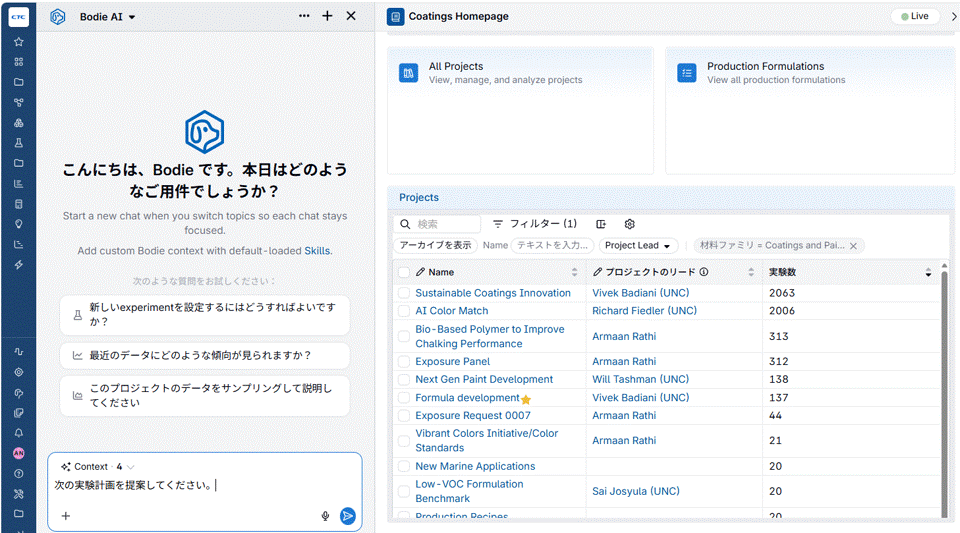Open the フィルター (1) filter menu
Screen dimensions: 960x533
[x=535, y=224]
